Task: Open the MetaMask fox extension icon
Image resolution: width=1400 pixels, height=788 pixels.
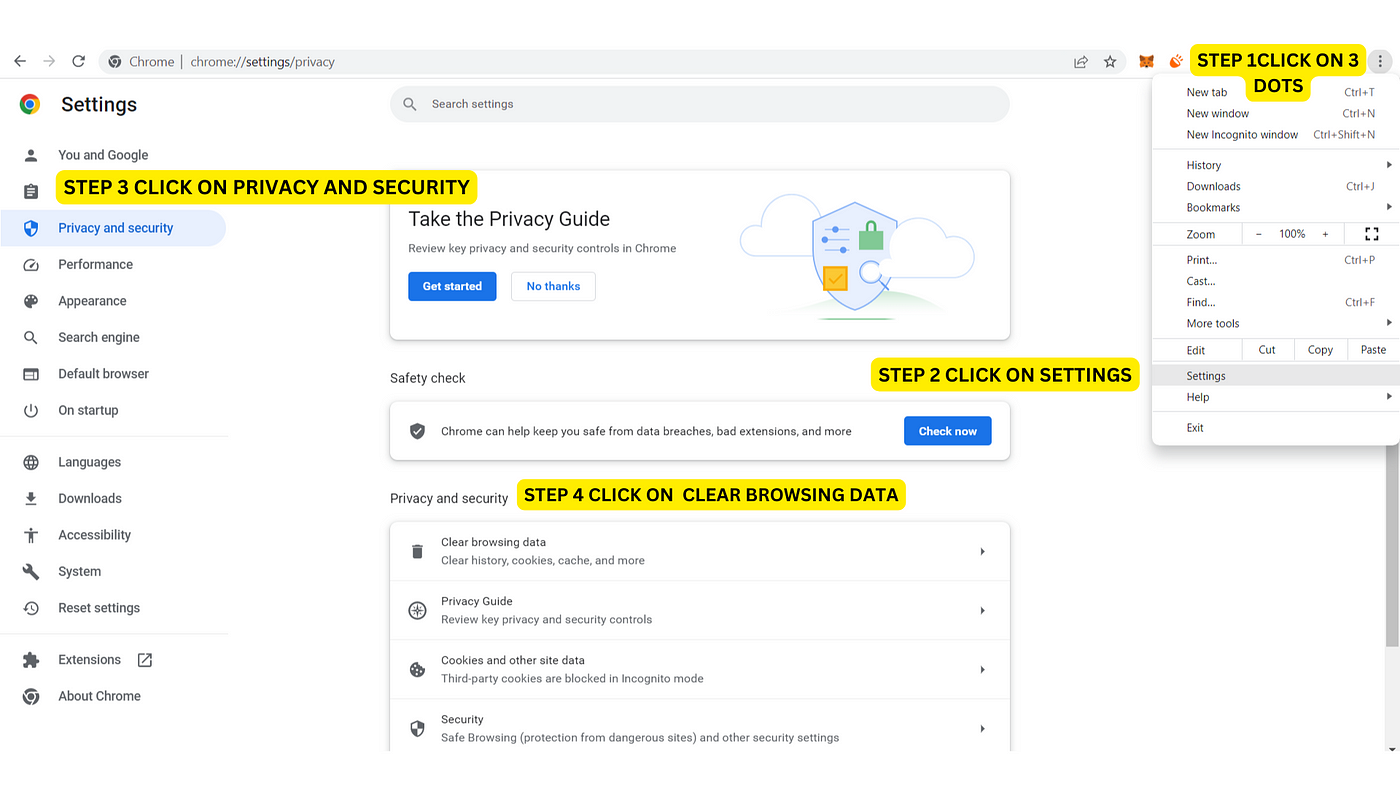Action: (x=1147, y=62)
